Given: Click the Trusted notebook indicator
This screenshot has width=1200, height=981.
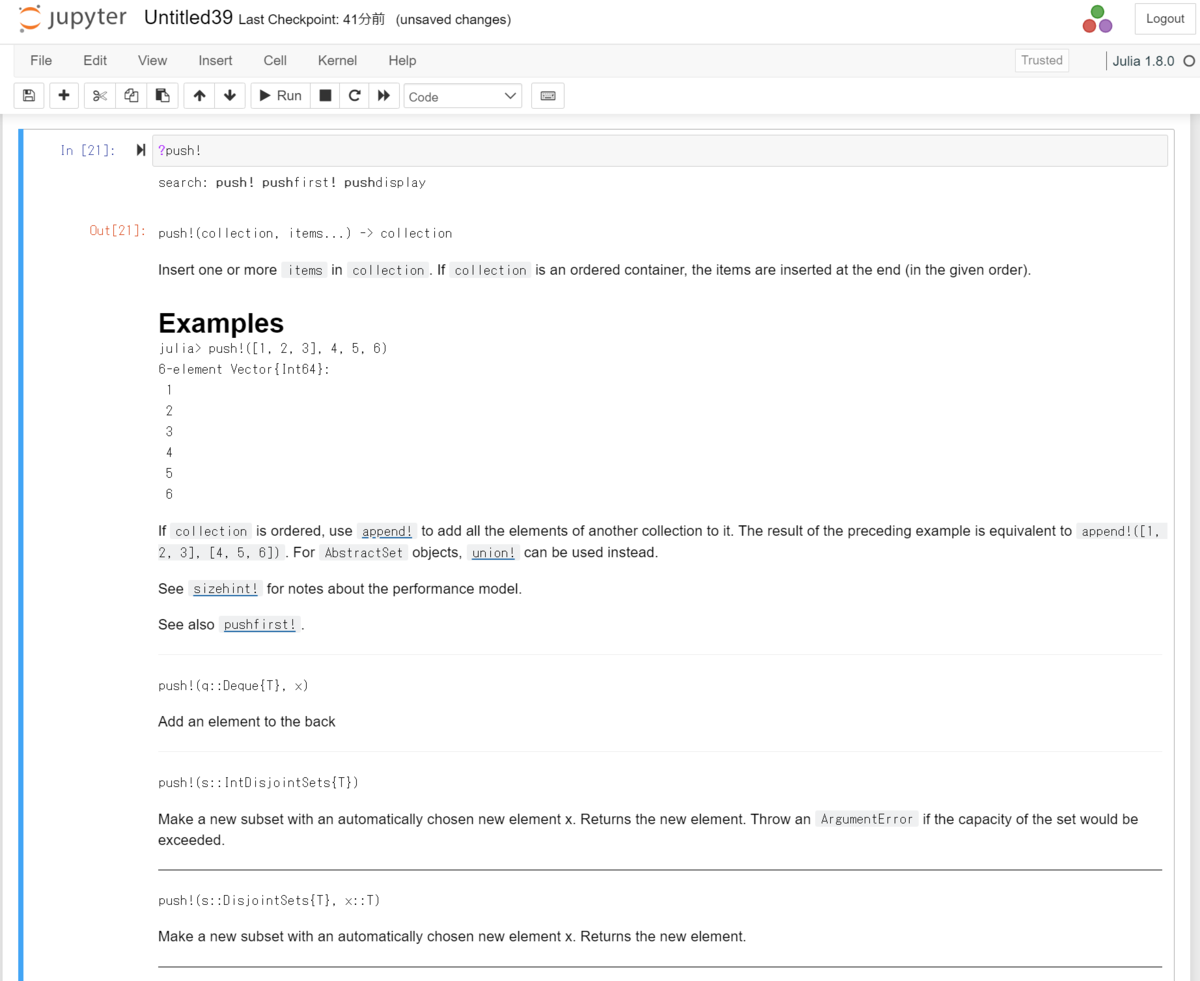Looking at the screenshot, I should 1041,60.
